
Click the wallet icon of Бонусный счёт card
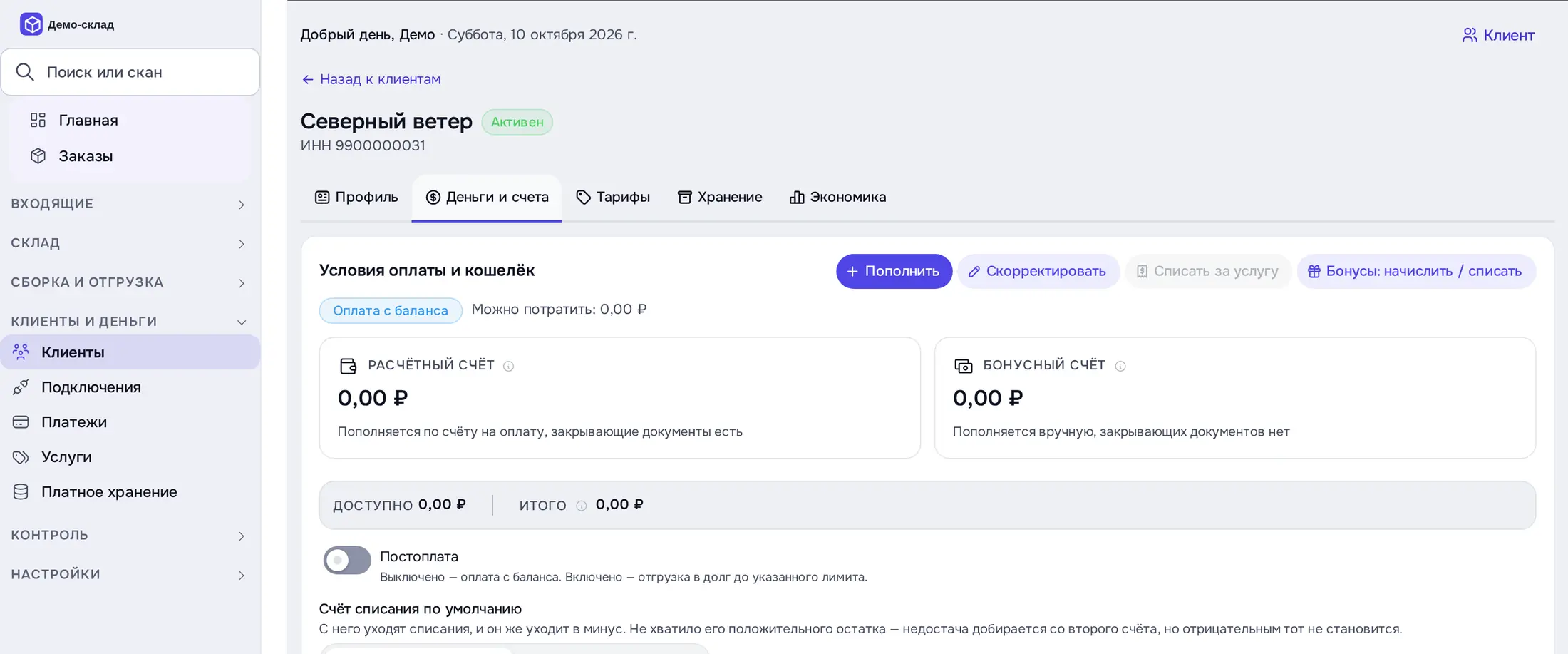click(964, 366)
